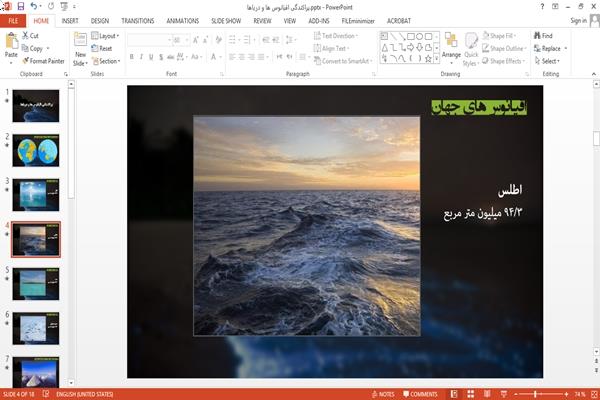Switch to the TRANSITIONS tab
Image resolution: width=600 pixels, height=400 pixels.
[x=138, y=21]
